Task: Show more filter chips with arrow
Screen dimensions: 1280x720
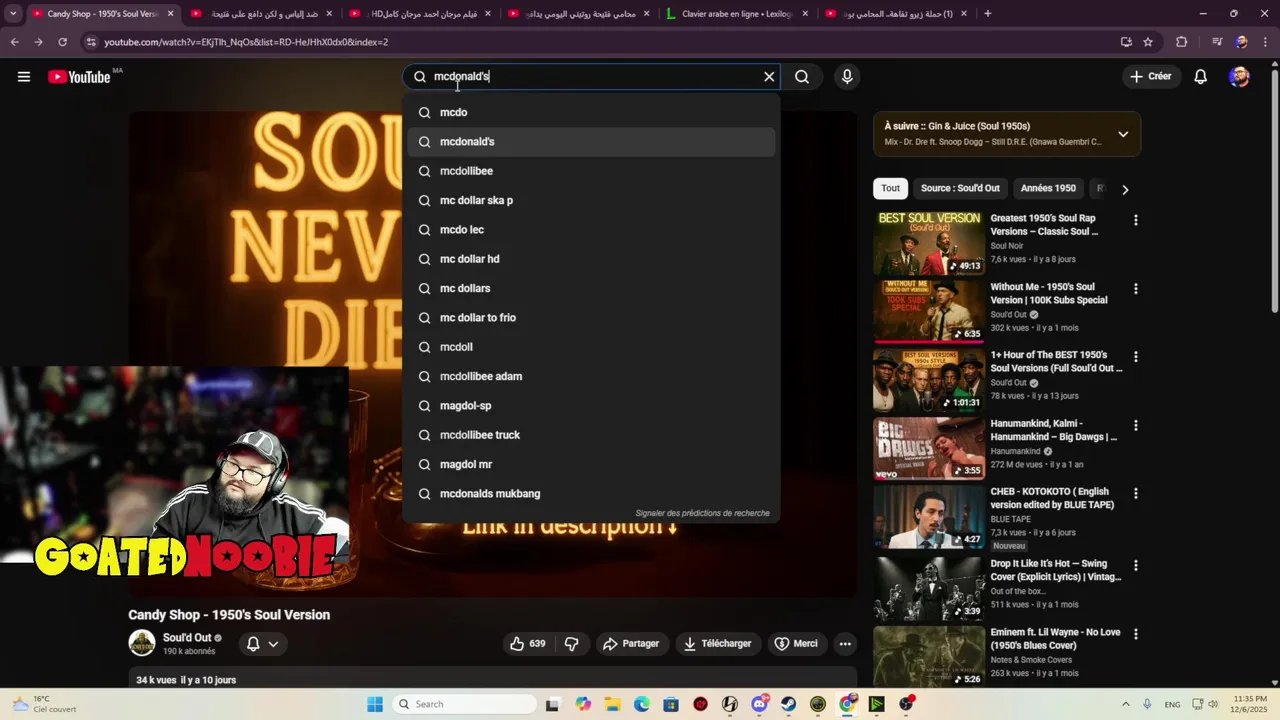Action: point(1125,189)
